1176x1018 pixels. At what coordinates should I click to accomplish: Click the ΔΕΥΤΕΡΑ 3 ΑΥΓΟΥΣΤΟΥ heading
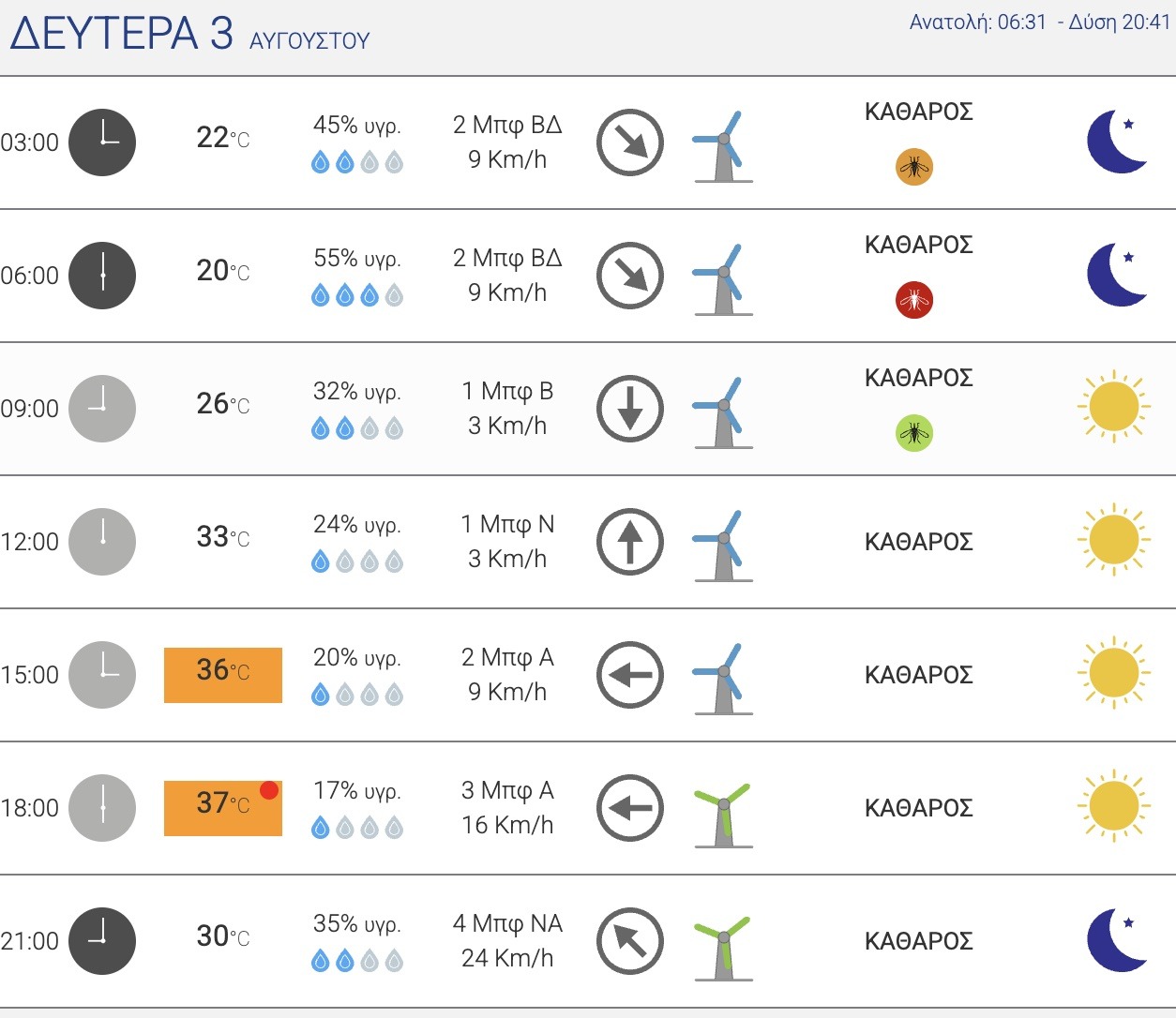[x=190, y=35]
